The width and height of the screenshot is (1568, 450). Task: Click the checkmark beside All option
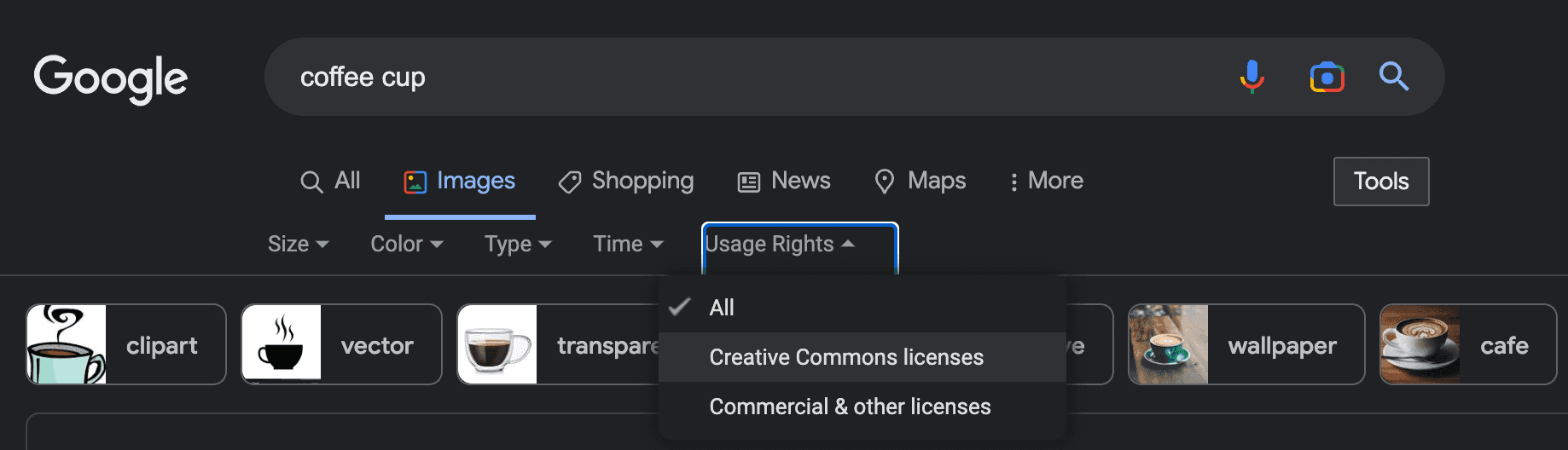[x=679, y=307]
